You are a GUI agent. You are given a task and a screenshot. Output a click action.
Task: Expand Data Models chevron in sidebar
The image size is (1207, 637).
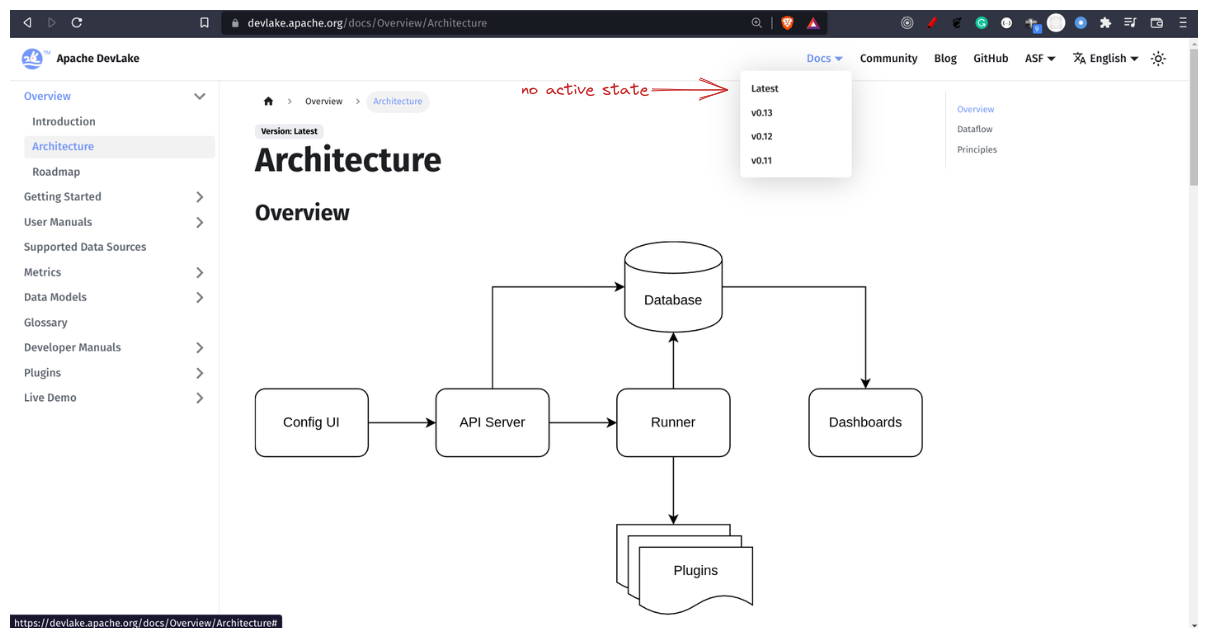coord(199,297)
